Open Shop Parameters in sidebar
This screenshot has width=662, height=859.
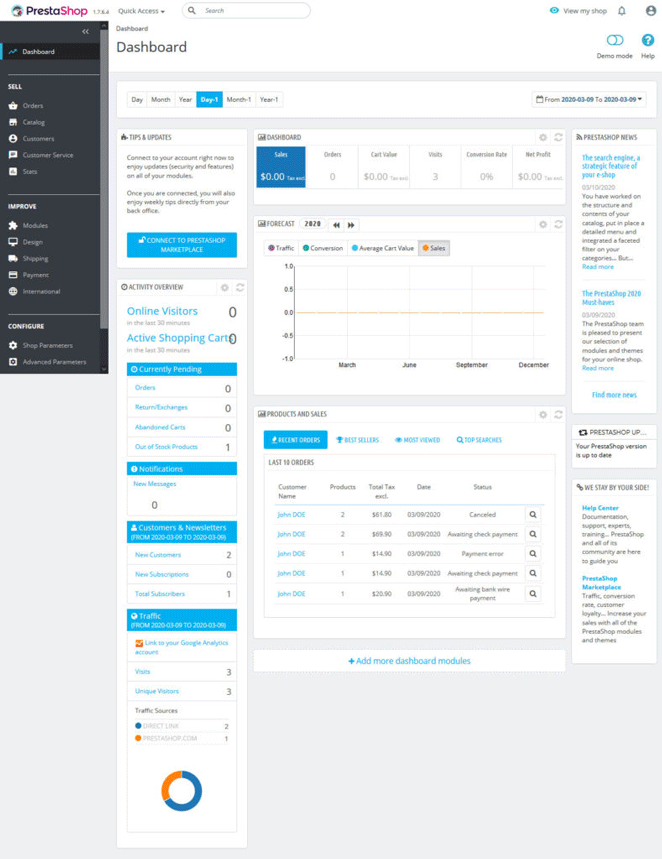[50, 345]
